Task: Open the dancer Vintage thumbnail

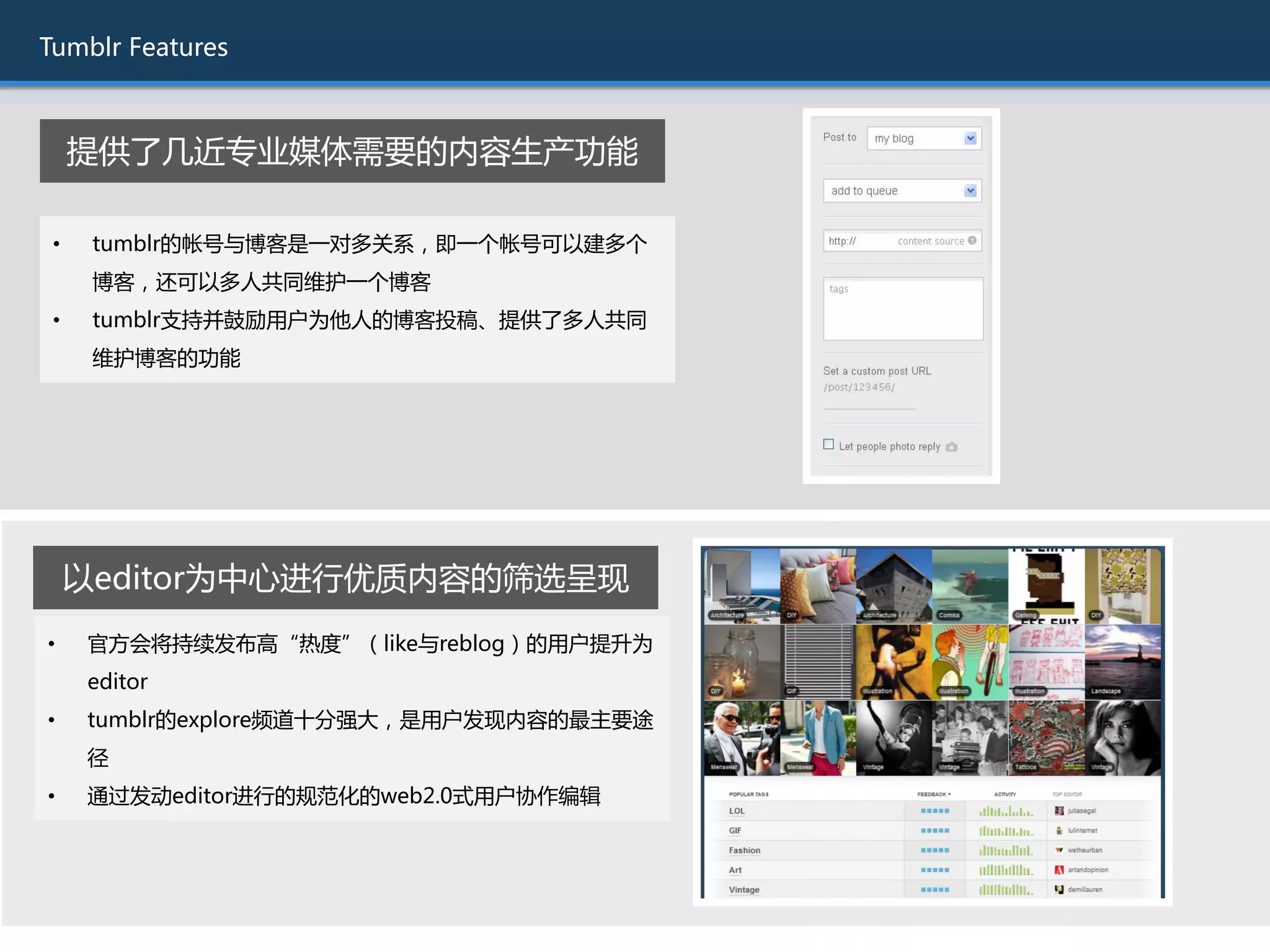Action: (x=894, y=738)
